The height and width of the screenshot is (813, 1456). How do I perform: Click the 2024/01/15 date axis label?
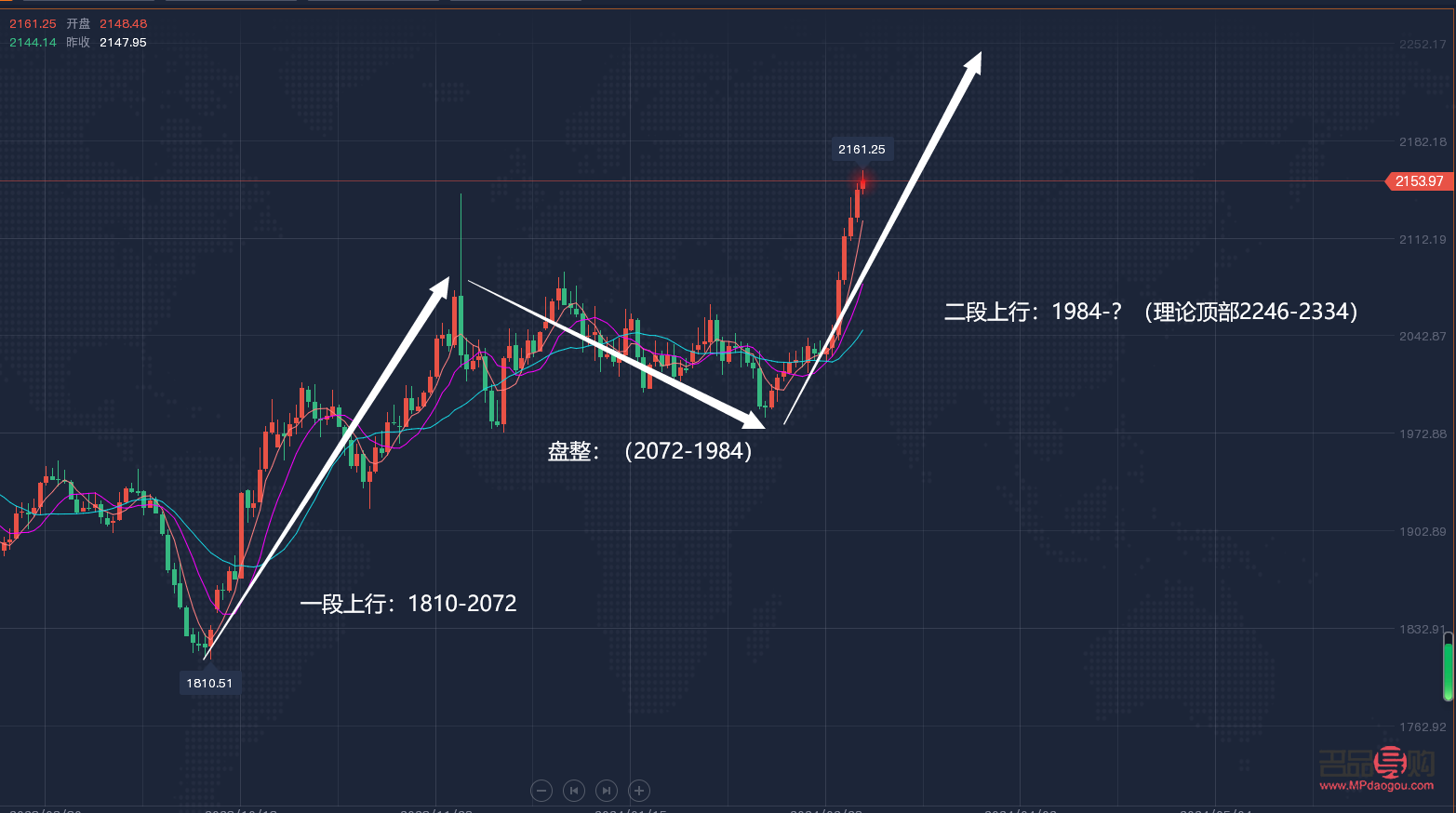coord(630,810)
